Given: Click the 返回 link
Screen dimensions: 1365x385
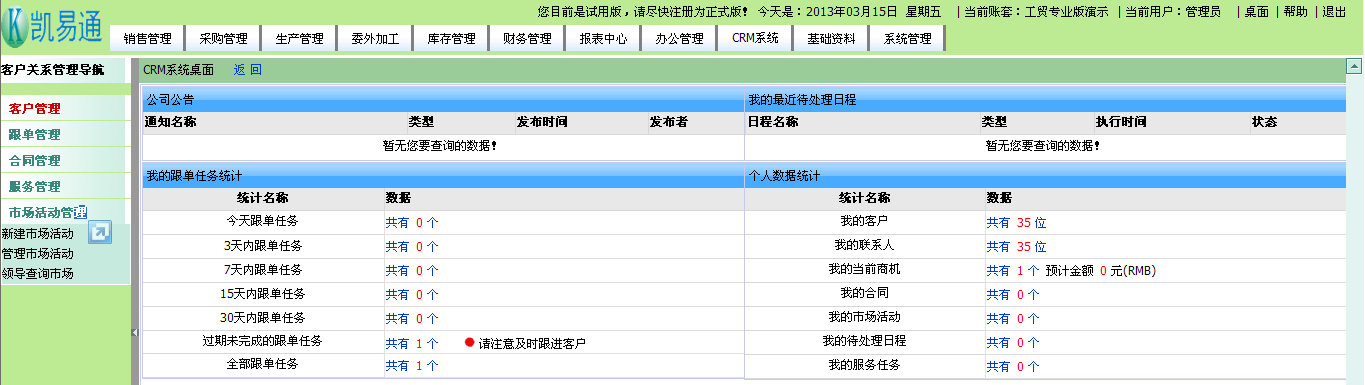Looking at the screenshot, I should 247,70.
